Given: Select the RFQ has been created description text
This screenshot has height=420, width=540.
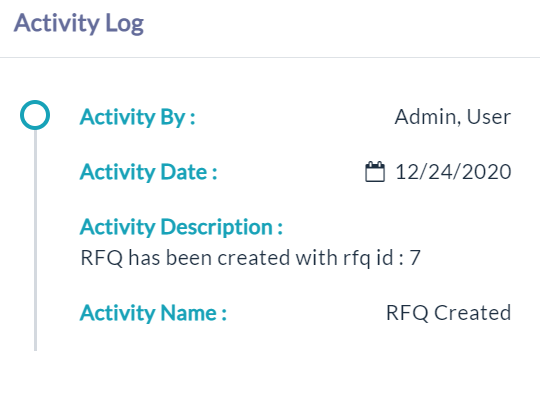Looking at the screenshot, I should (250, 258).
